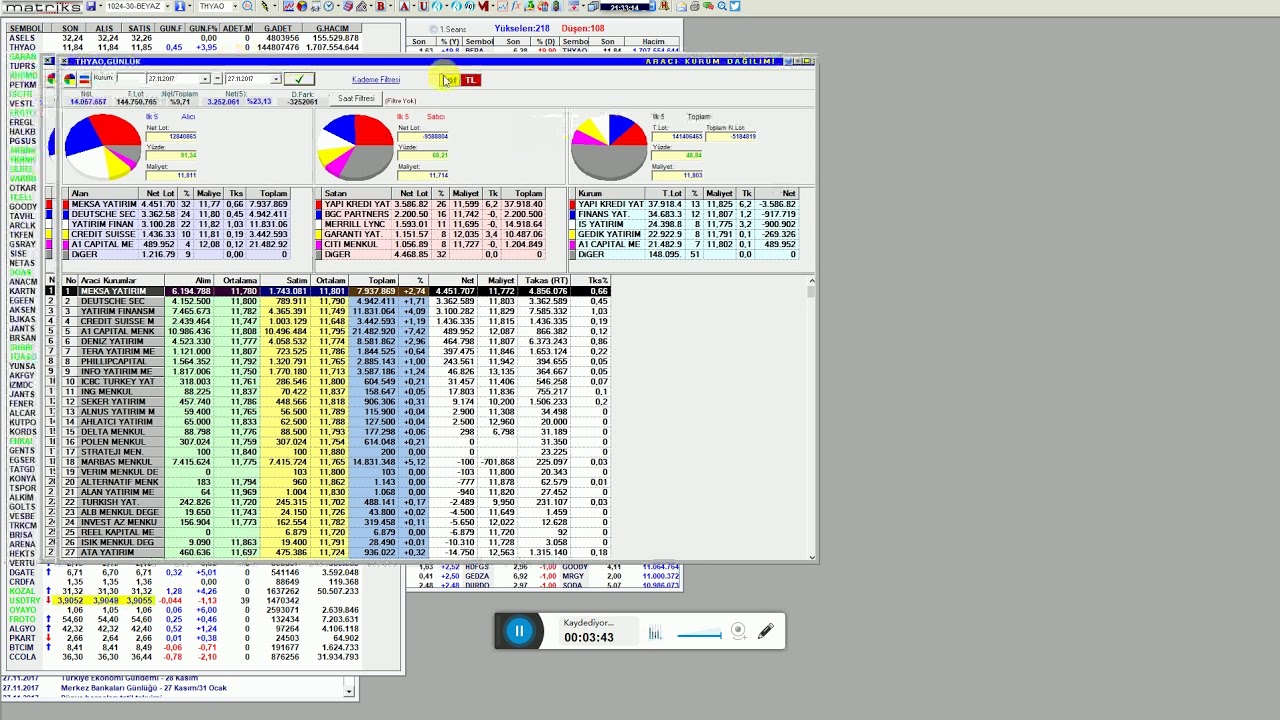Select the DENIZ YATIRIM row
Image resolution: width=1280 pixels, height=720 pixels.
tap(335, 341)
